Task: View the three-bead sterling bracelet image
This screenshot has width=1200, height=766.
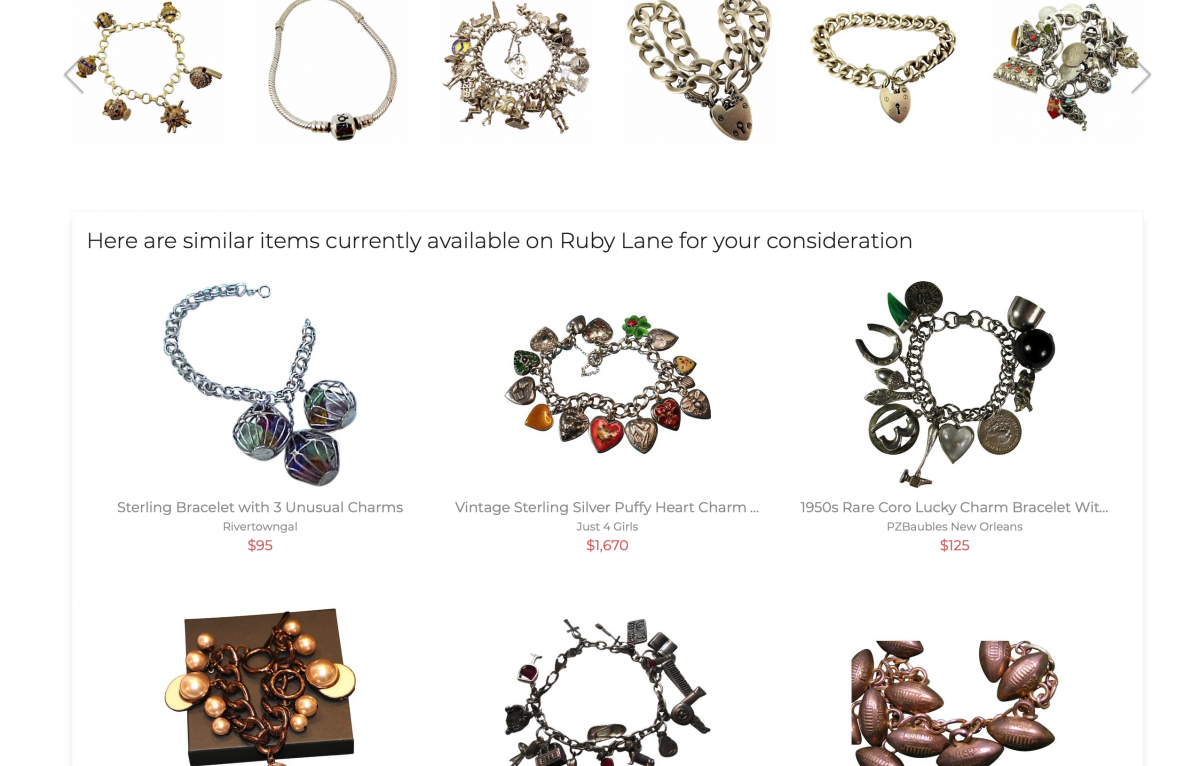Action: [260, 384]
